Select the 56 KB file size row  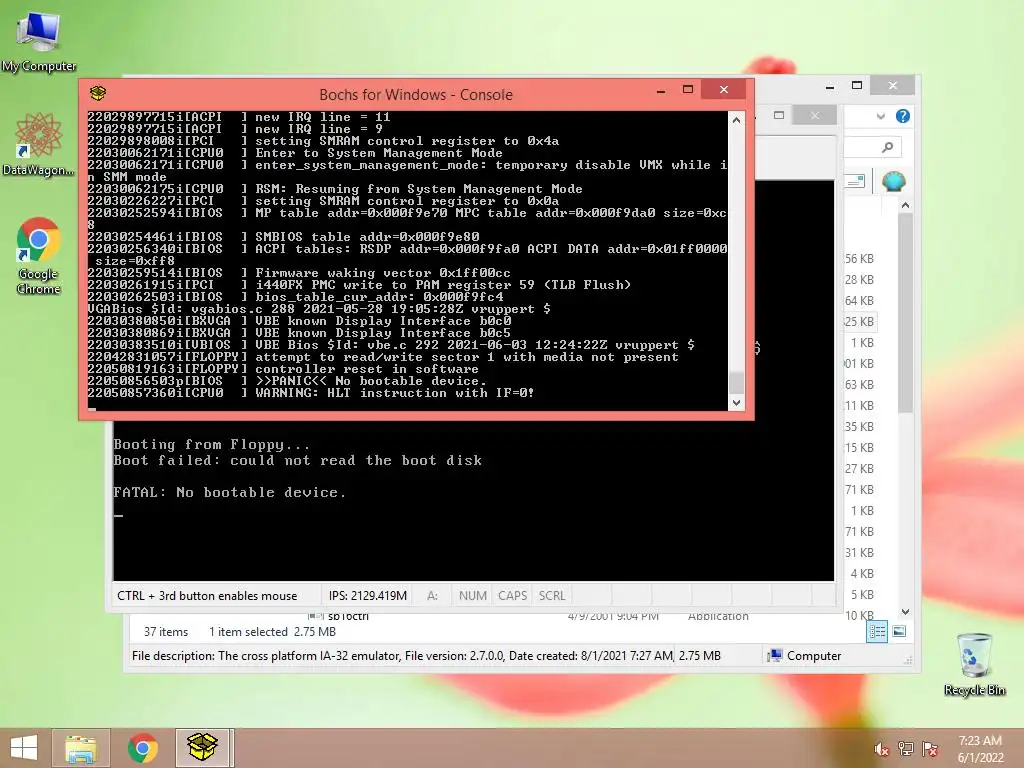[859, 259]
